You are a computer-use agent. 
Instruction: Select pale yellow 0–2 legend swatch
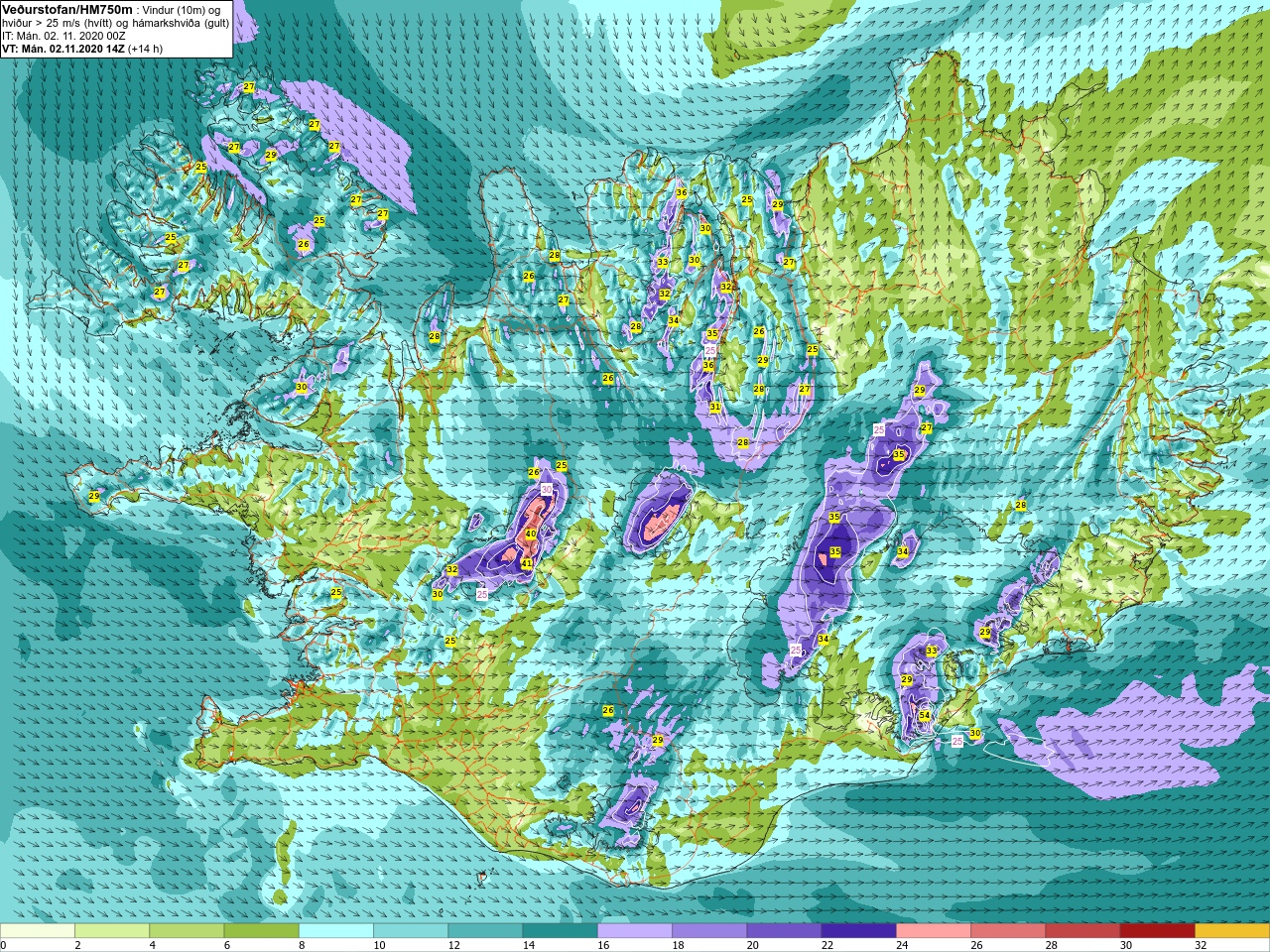click(38, 931)
